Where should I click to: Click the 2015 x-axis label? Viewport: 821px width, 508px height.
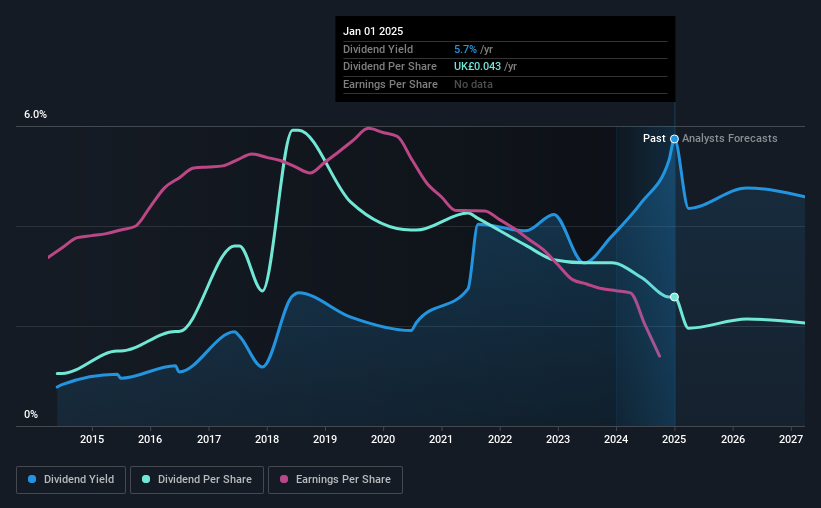pos(92,439)
